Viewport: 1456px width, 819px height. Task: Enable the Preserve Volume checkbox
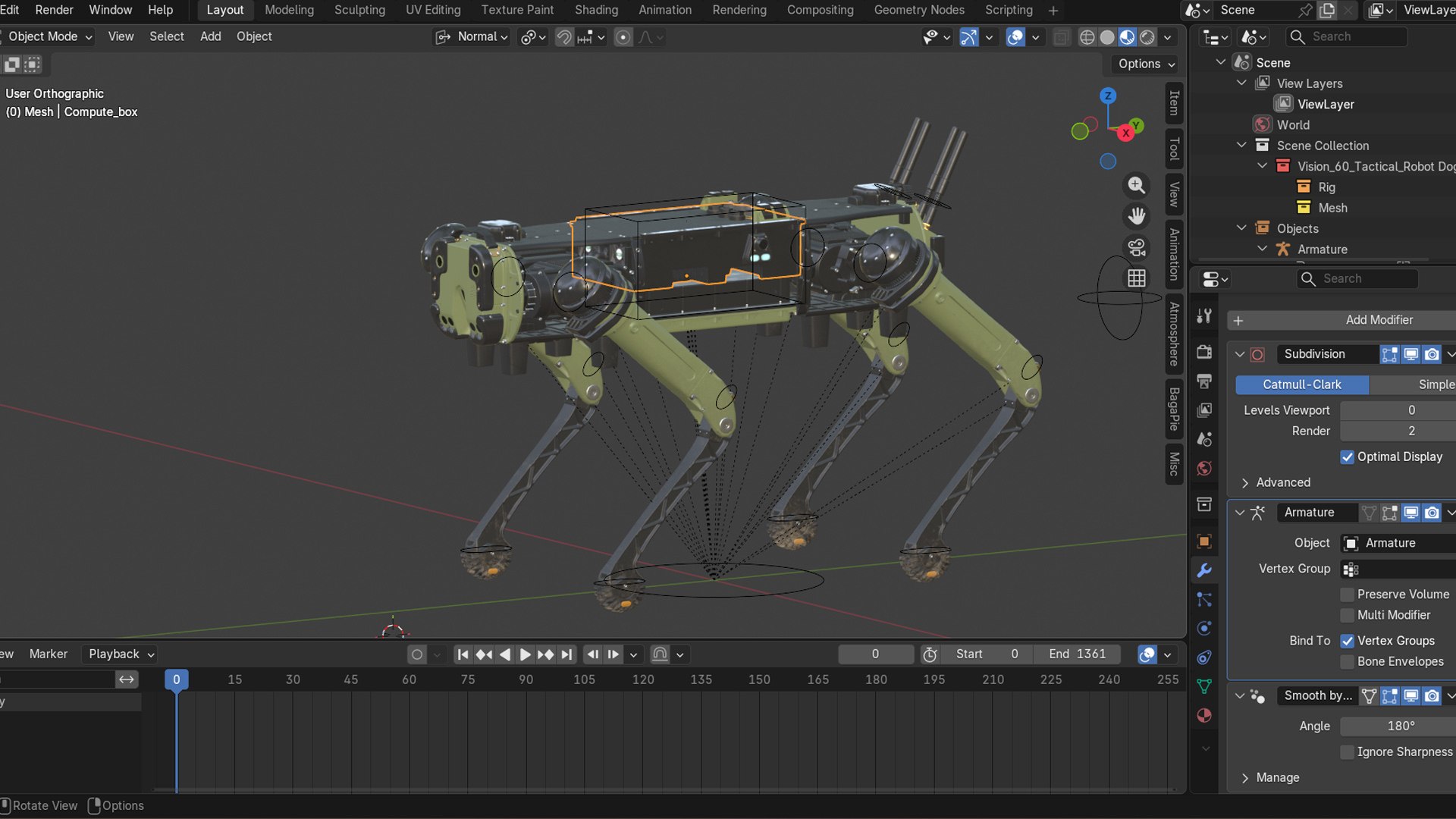coord(1347,595)
